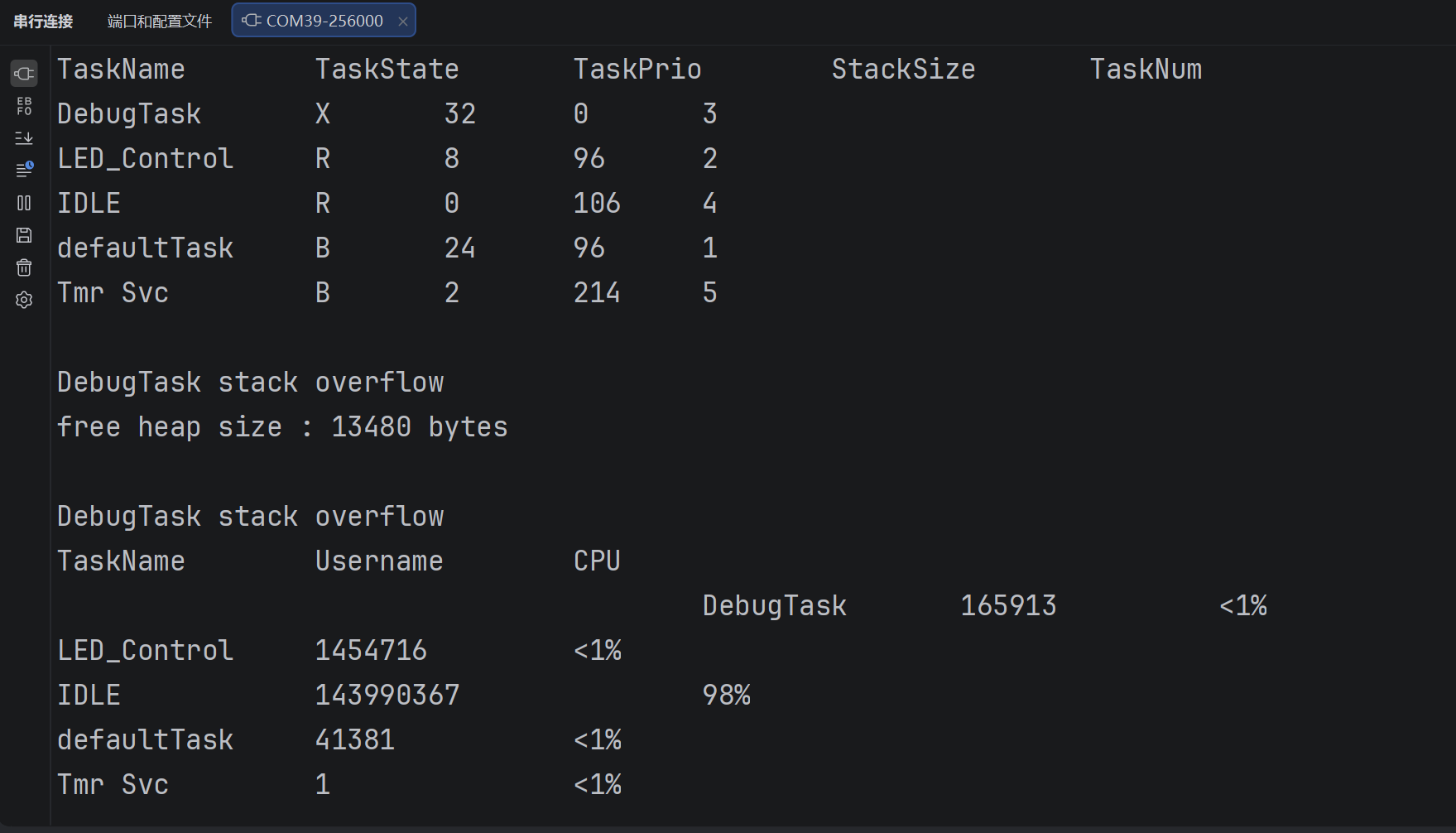Pause serial output with the pause icon
The image size is (1456, 833).
click(x=24, y=203)
